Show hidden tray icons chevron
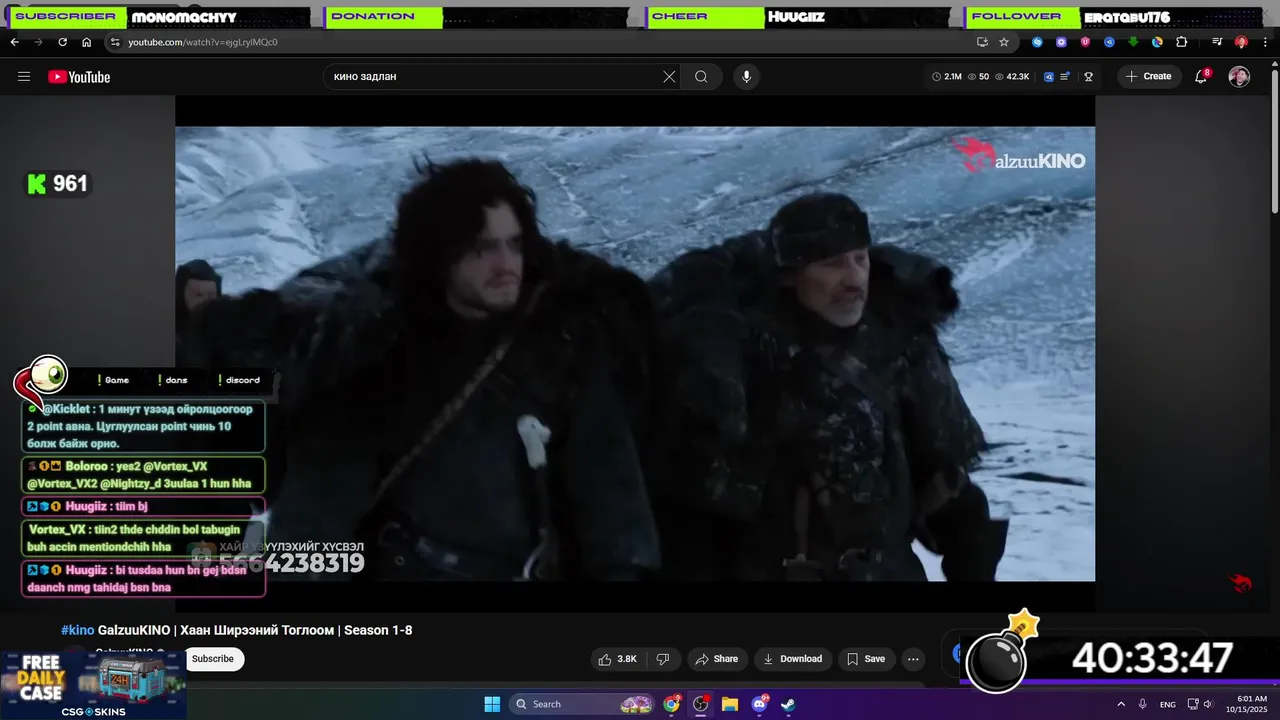This screenshot has width=1280, height=720. click(x=1121, y=704)
